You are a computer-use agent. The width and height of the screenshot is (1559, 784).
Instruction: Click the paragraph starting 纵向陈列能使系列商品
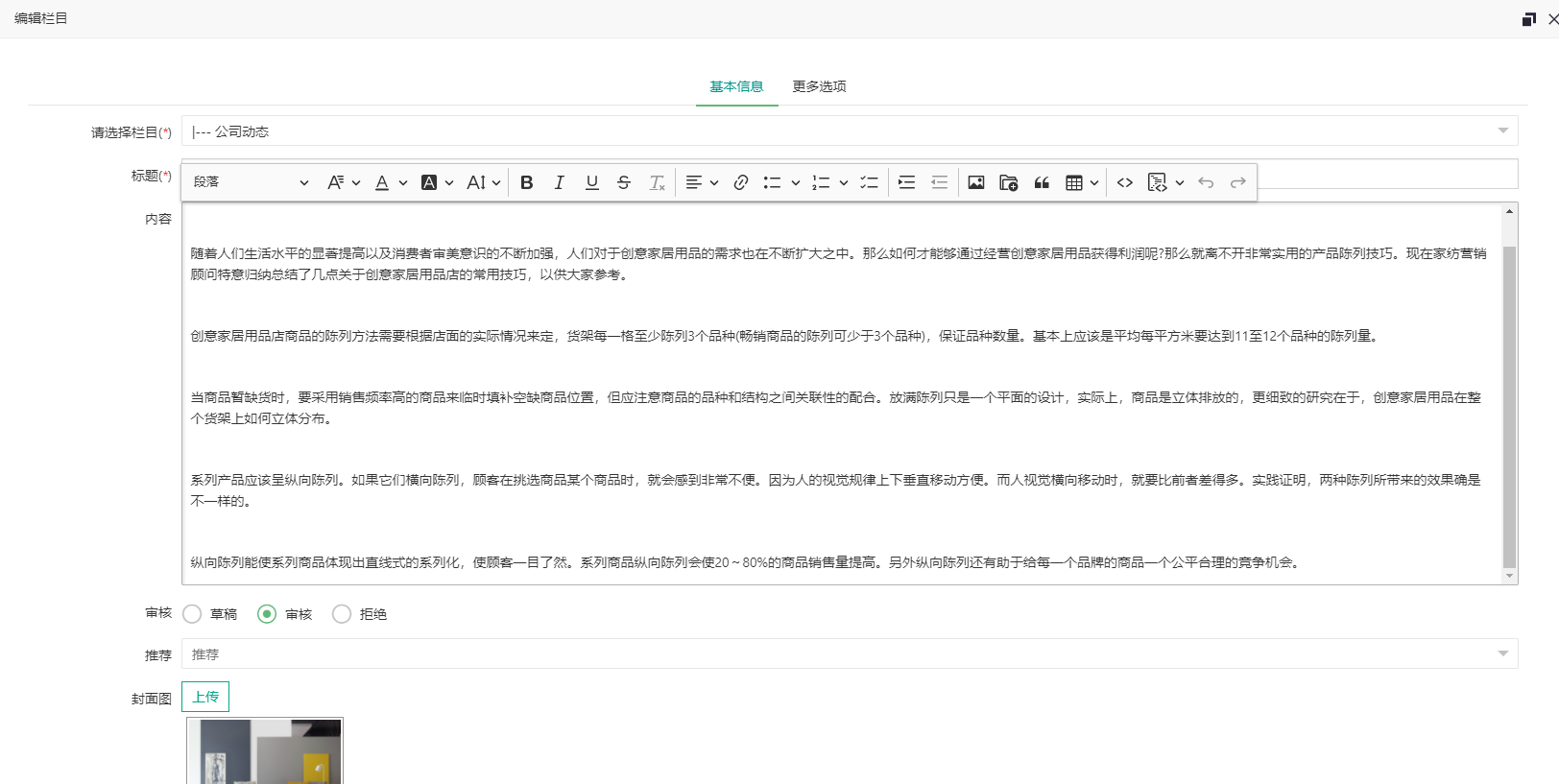tap(747, 562)
